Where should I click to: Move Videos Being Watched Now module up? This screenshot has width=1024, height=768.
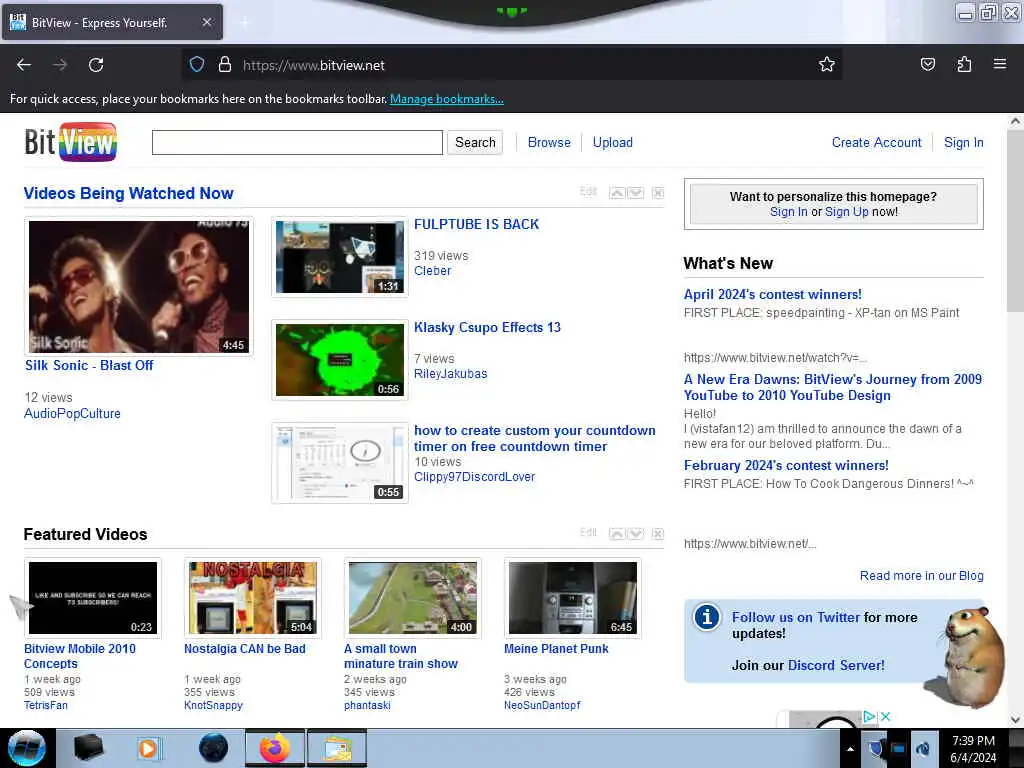(616, 193)
